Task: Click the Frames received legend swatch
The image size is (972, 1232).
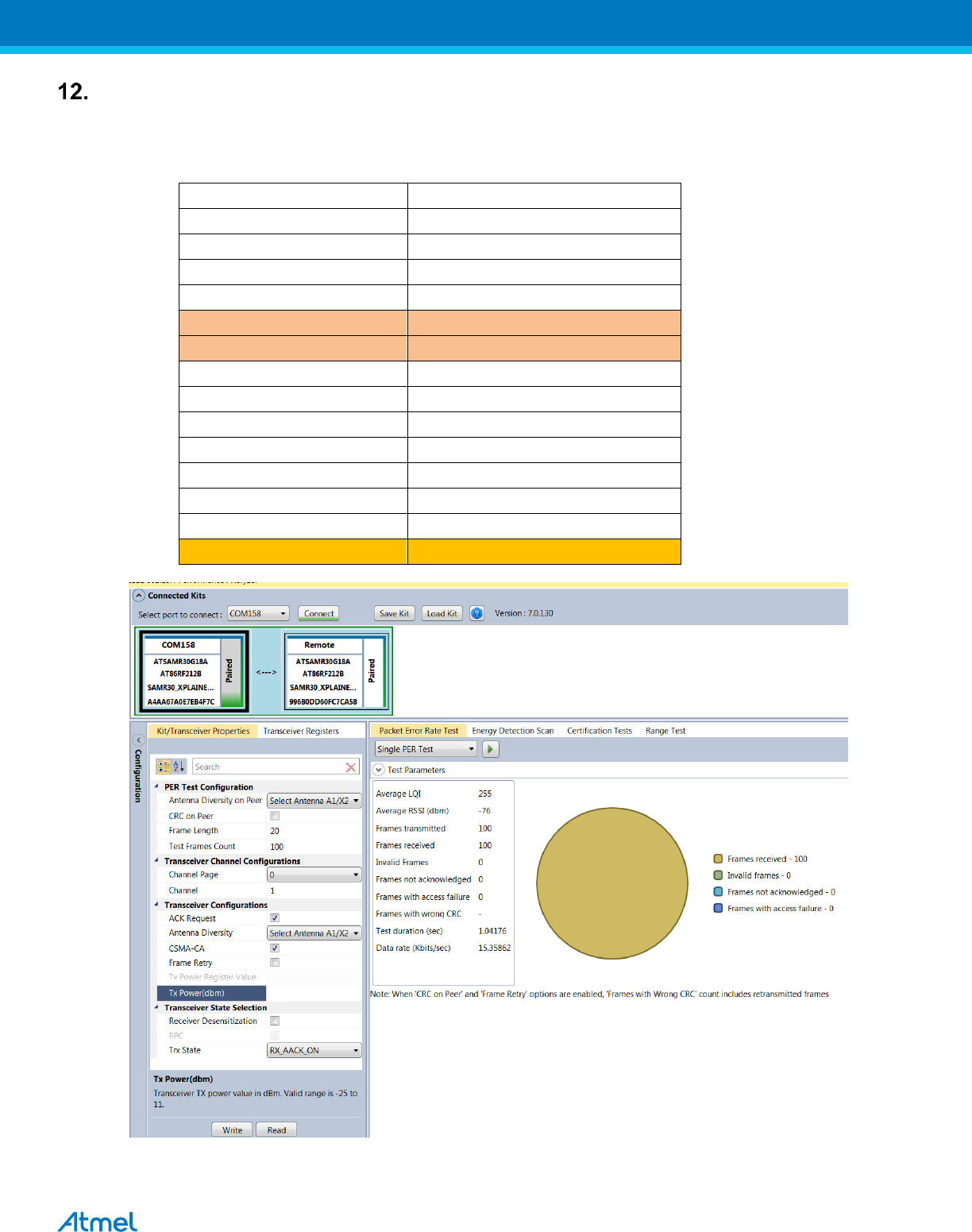Action: click(718, 859)
